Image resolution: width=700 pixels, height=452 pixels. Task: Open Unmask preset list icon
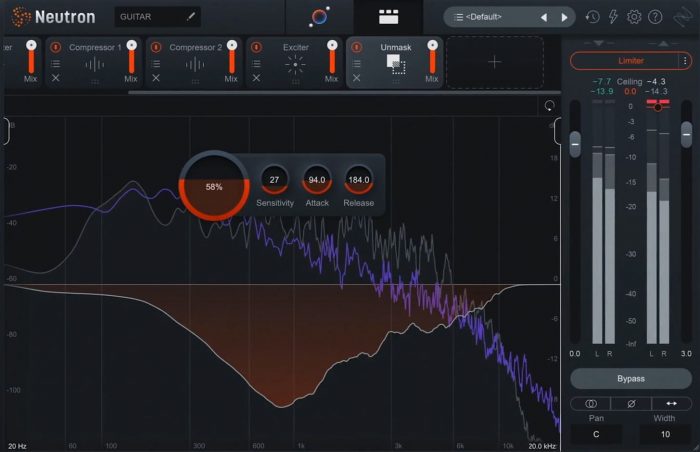tap(356, 63)
